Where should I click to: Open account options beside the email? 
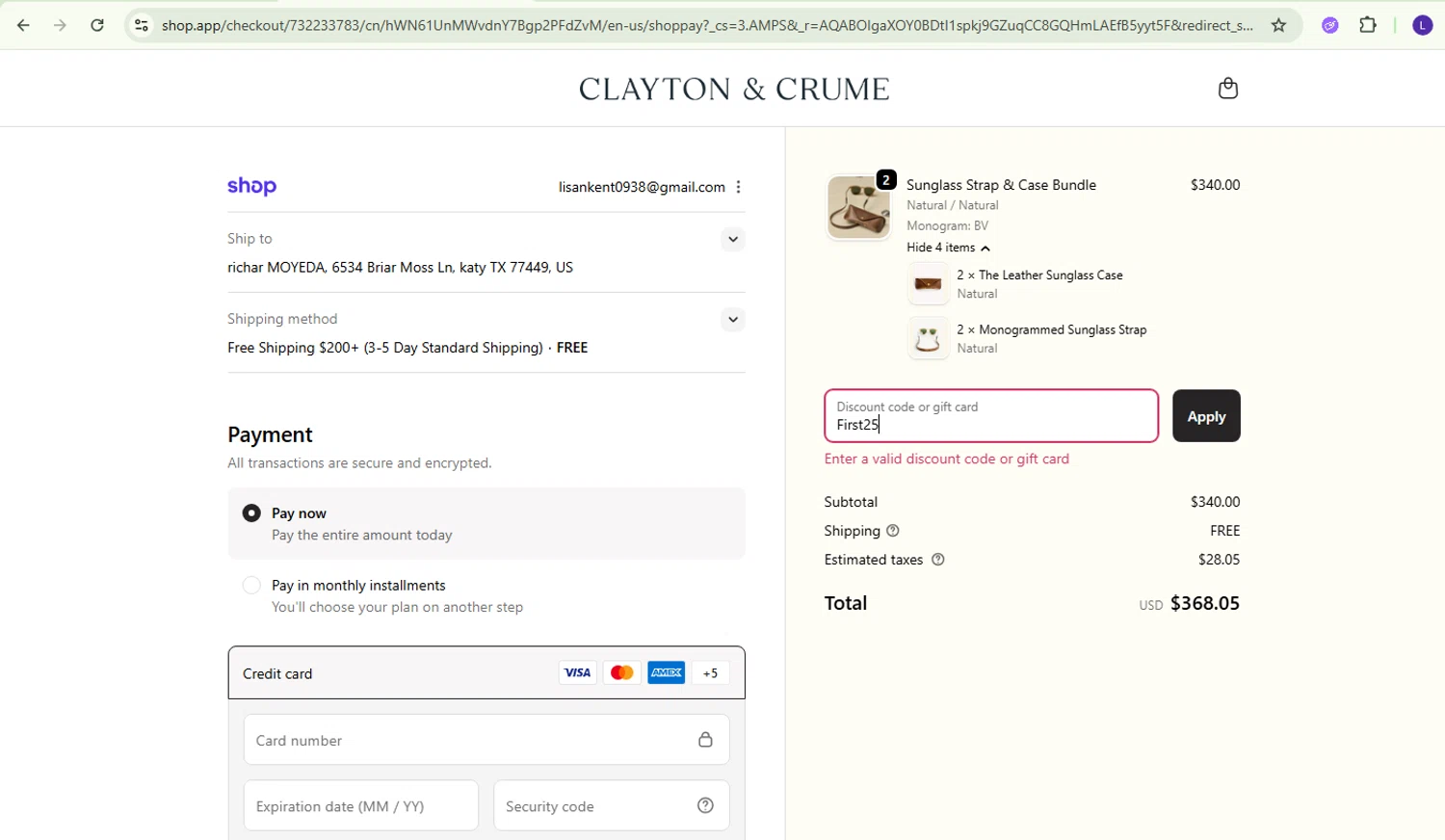(x=738, y=187)
